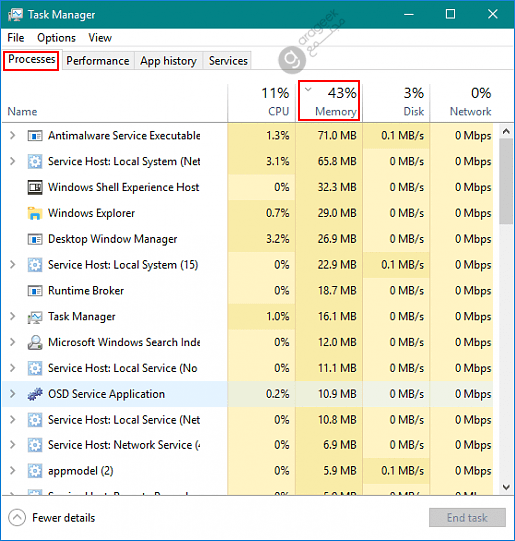This screenshot has width=515, height=541.
Task: Close the Task Manager window
Action: (493, 14)
